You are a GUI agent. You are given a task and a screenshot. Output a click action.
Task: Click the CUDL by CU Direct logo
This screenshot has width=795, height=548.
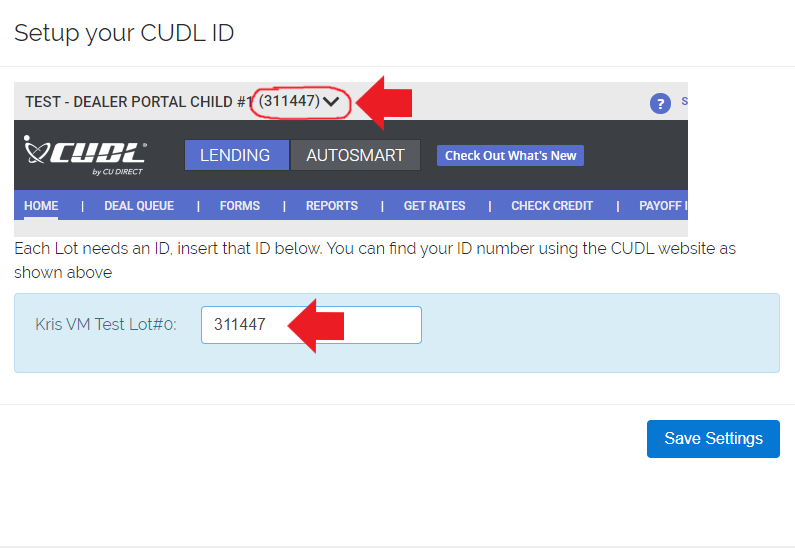point(85,156)
